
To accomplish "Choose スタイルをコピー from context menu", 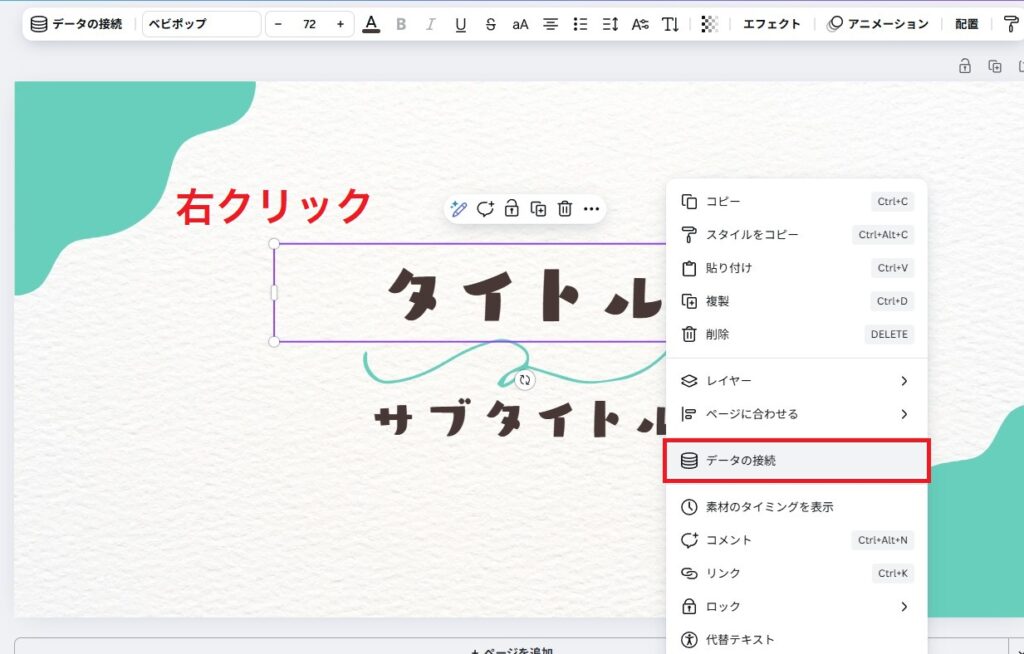I will point(752,235).
